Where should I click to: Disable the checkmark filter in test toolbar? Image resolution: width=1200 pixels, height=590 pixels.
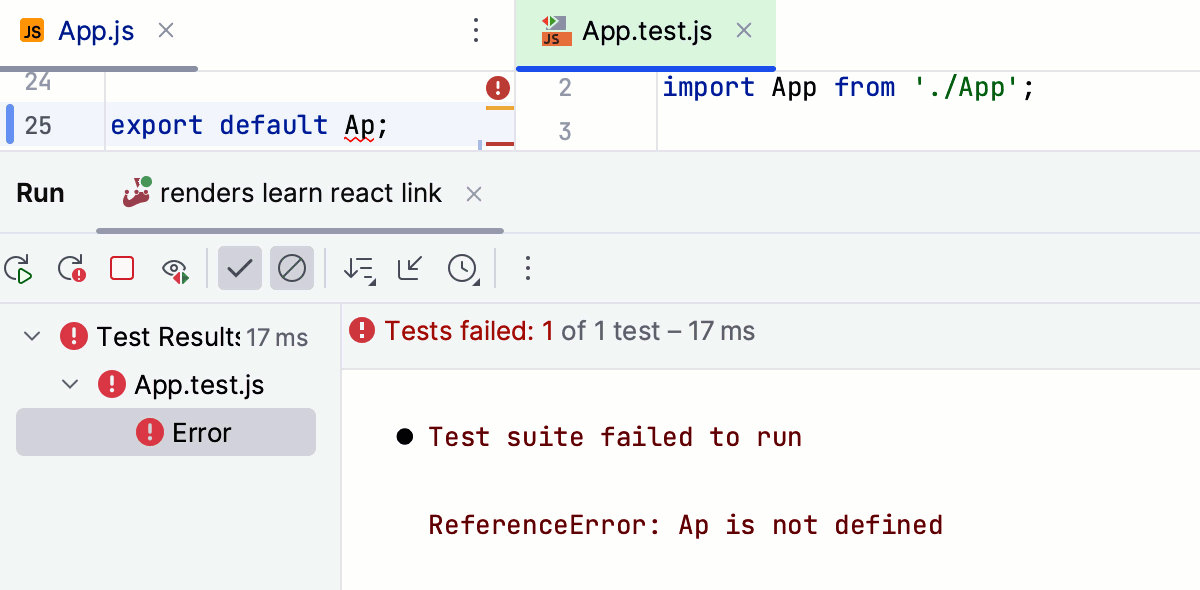pyautogui.click(x=239, y=268)
